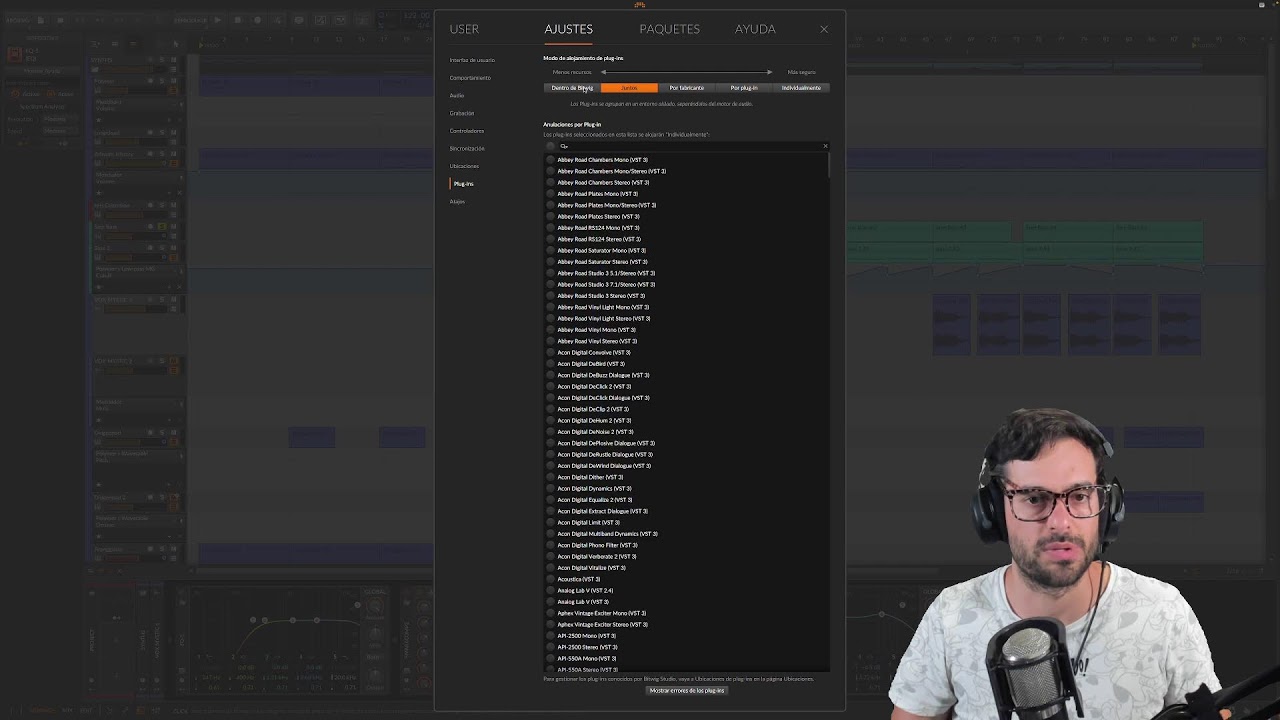Select Por plug-in hosting mode
The width and height of the screenshot is (1280, 720).
pos(744,88)
